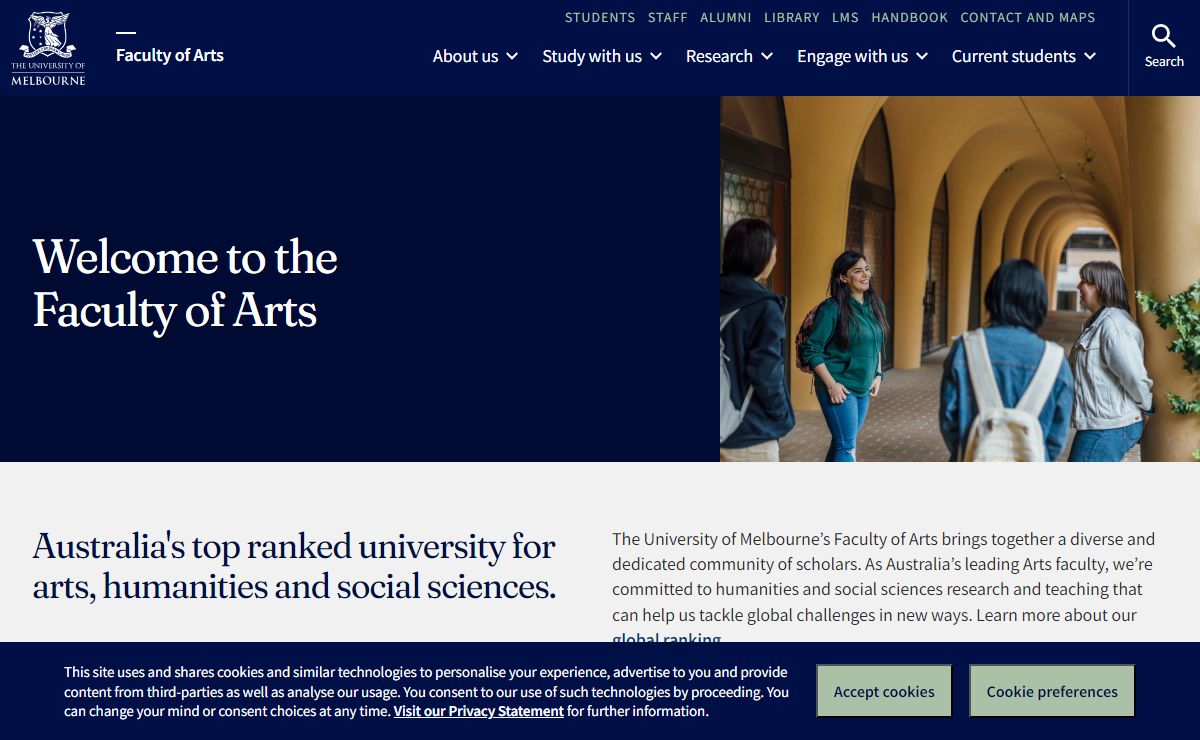Go to the Faculty of Arts home link

tap(169, 55)
